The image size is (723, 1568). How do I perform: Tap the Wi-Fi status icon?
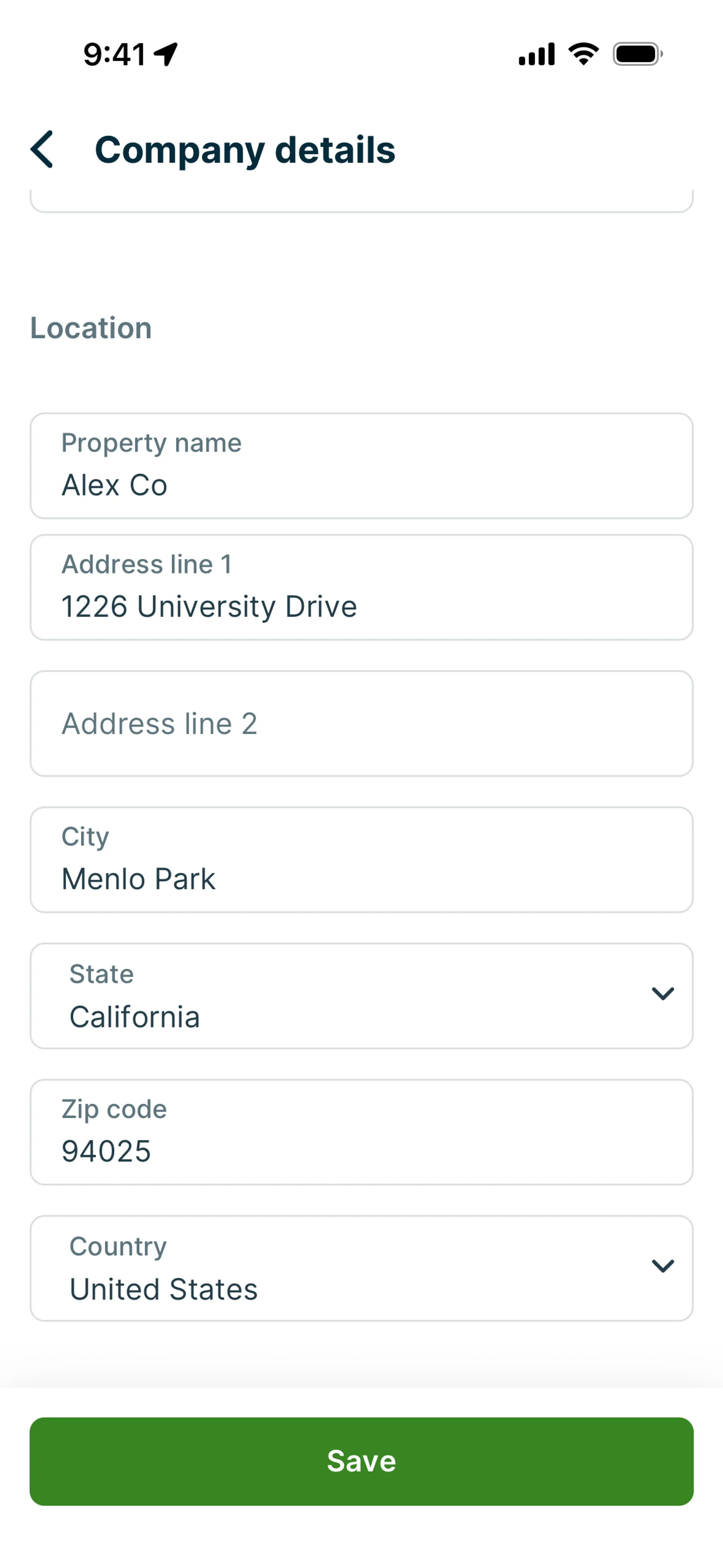(x=583, y=54)
